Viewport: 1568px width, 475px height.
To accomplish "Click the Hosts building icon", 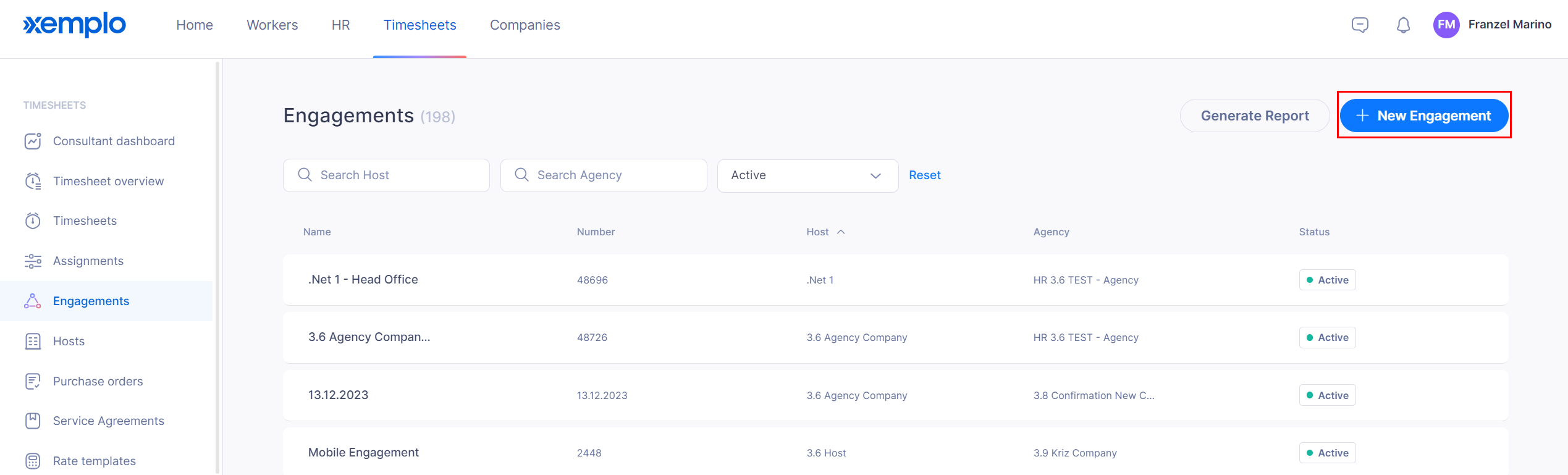I will pos(33,341).
